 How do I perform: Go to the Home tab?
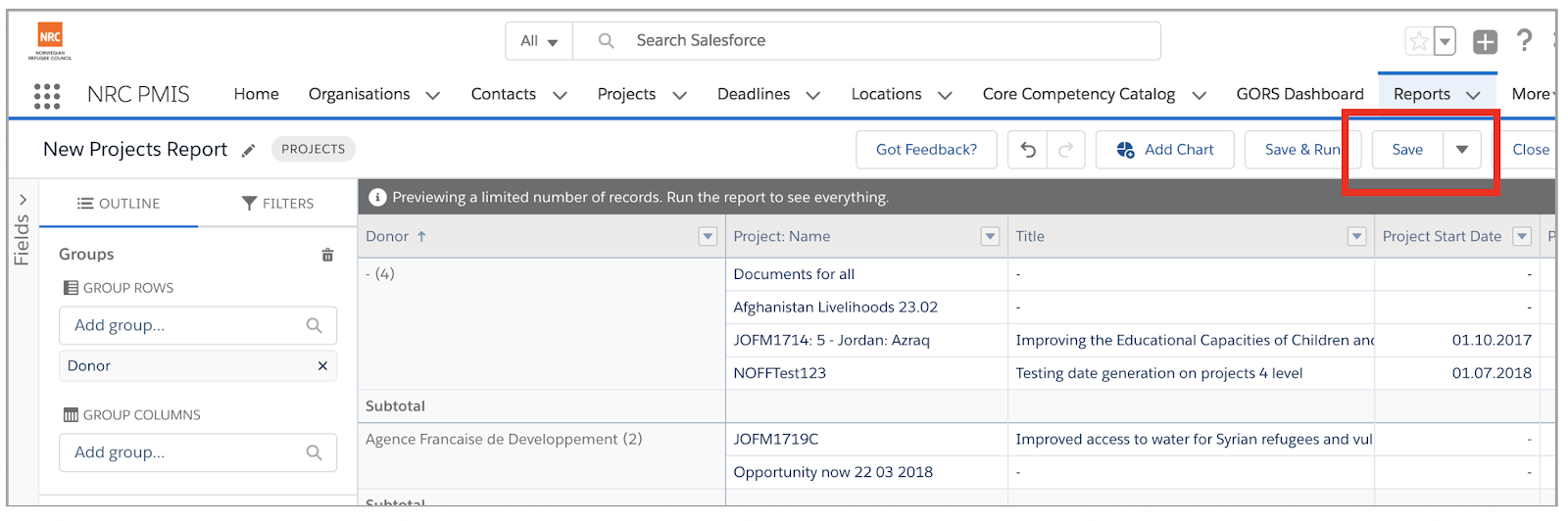(256, 94)
